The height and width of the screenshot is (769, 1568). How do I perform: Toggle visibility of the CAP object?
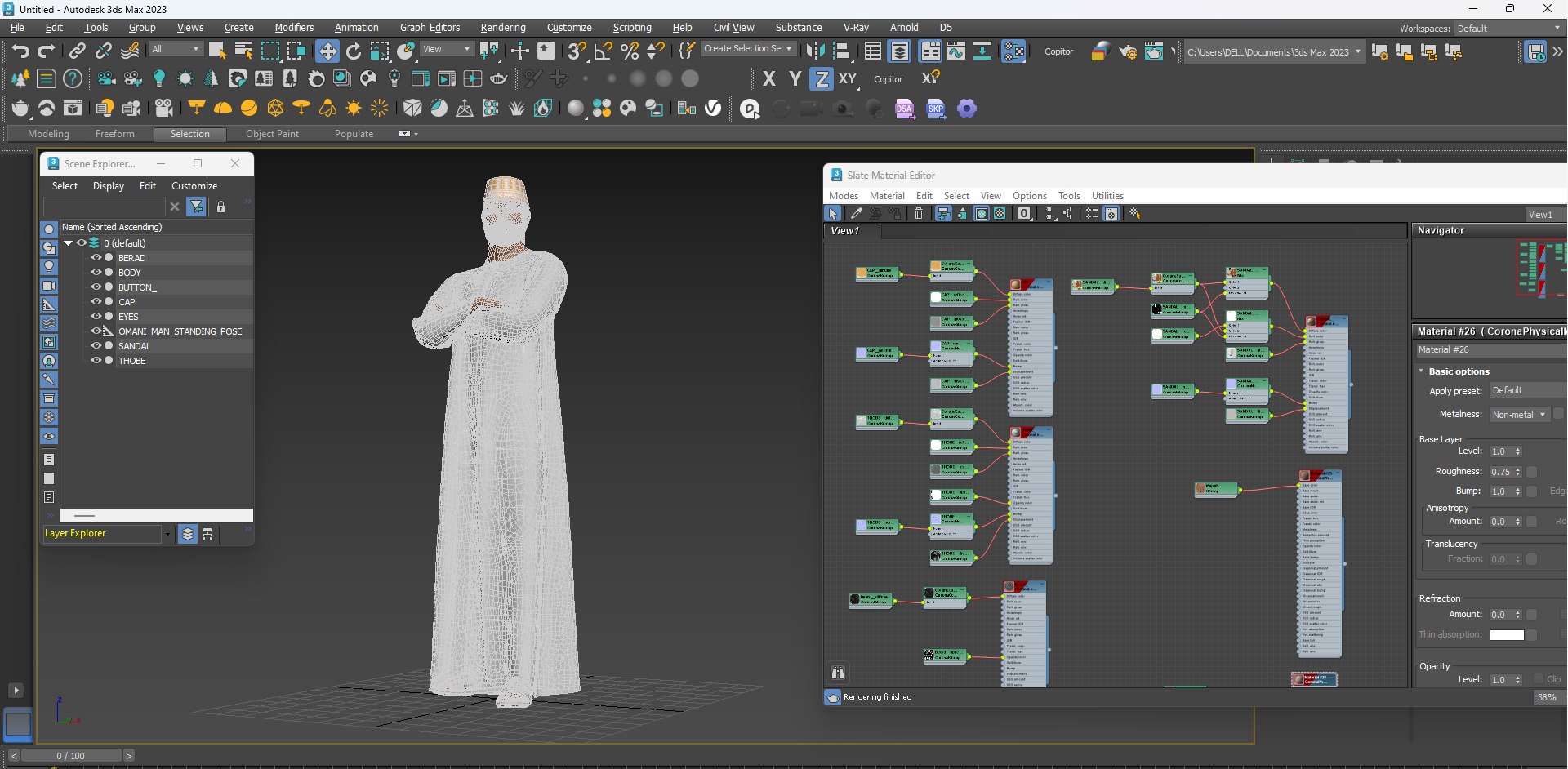pyautogui.click(x=96, y=302)
